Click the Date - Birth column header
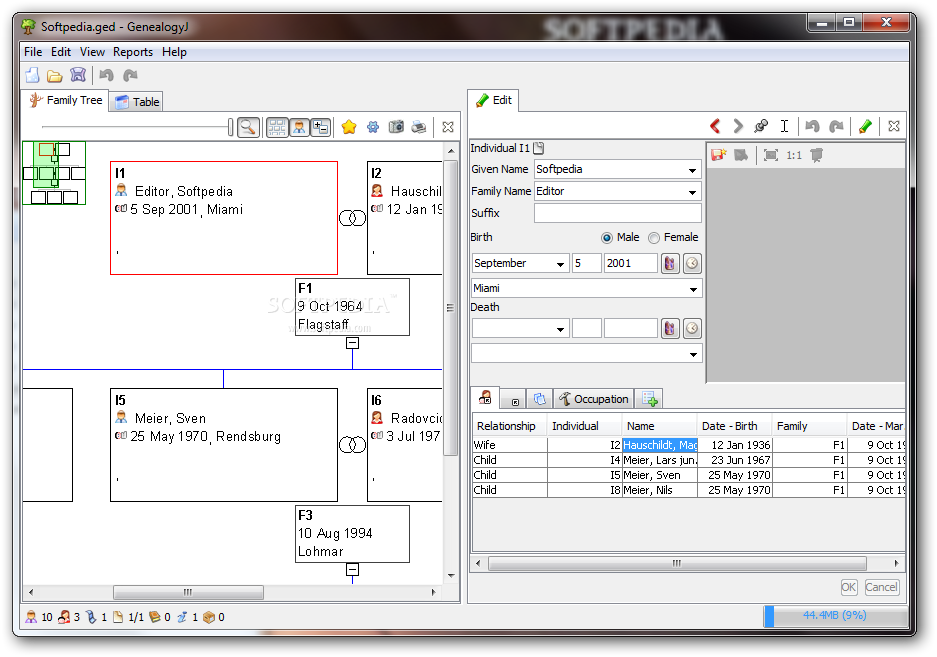Viewport: 937px width, 657px height. 734,426
